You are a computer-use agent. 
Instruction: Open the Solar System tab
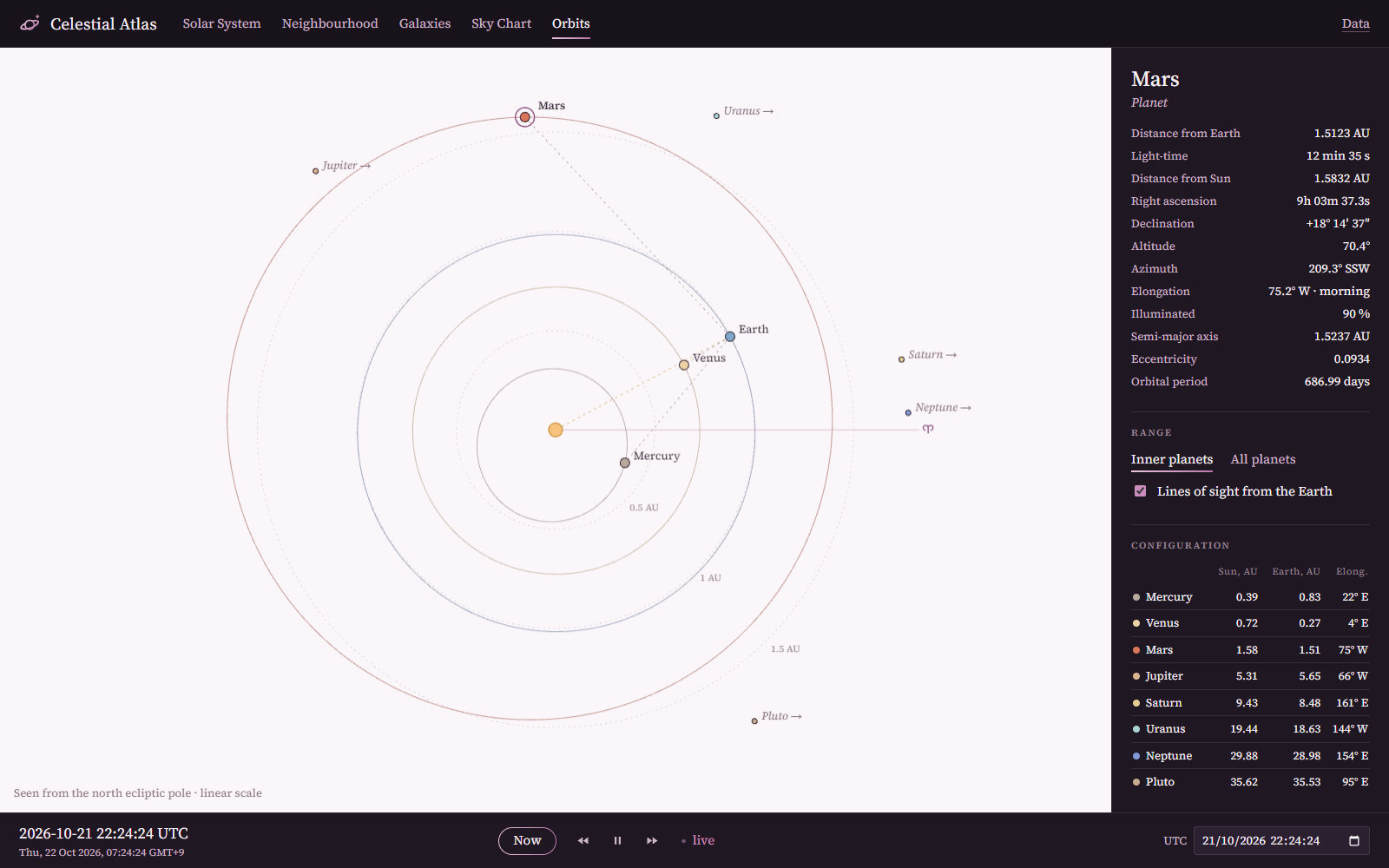click(x=221, y=23)
